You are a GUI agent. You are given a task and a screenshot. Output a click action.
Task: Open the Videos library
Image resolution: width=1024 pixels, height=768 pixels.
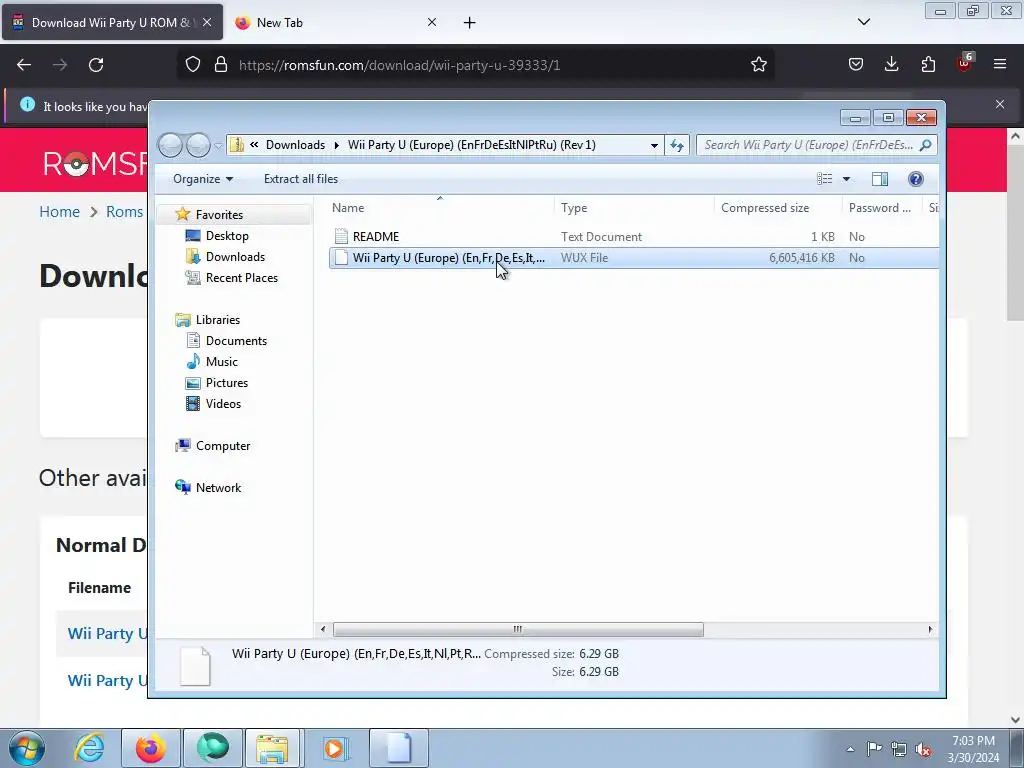point(223,404)
